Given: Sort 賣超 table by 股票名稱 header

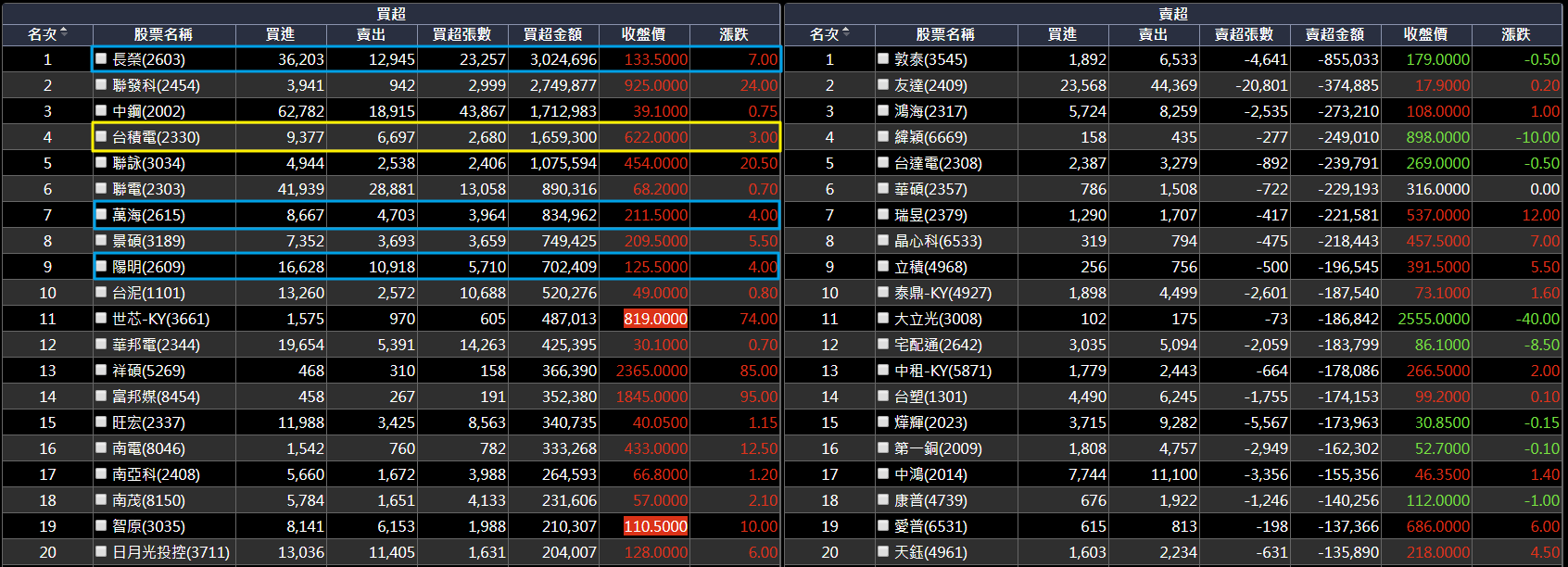Looking at the screenshot, I should click(x=946, y=34).
